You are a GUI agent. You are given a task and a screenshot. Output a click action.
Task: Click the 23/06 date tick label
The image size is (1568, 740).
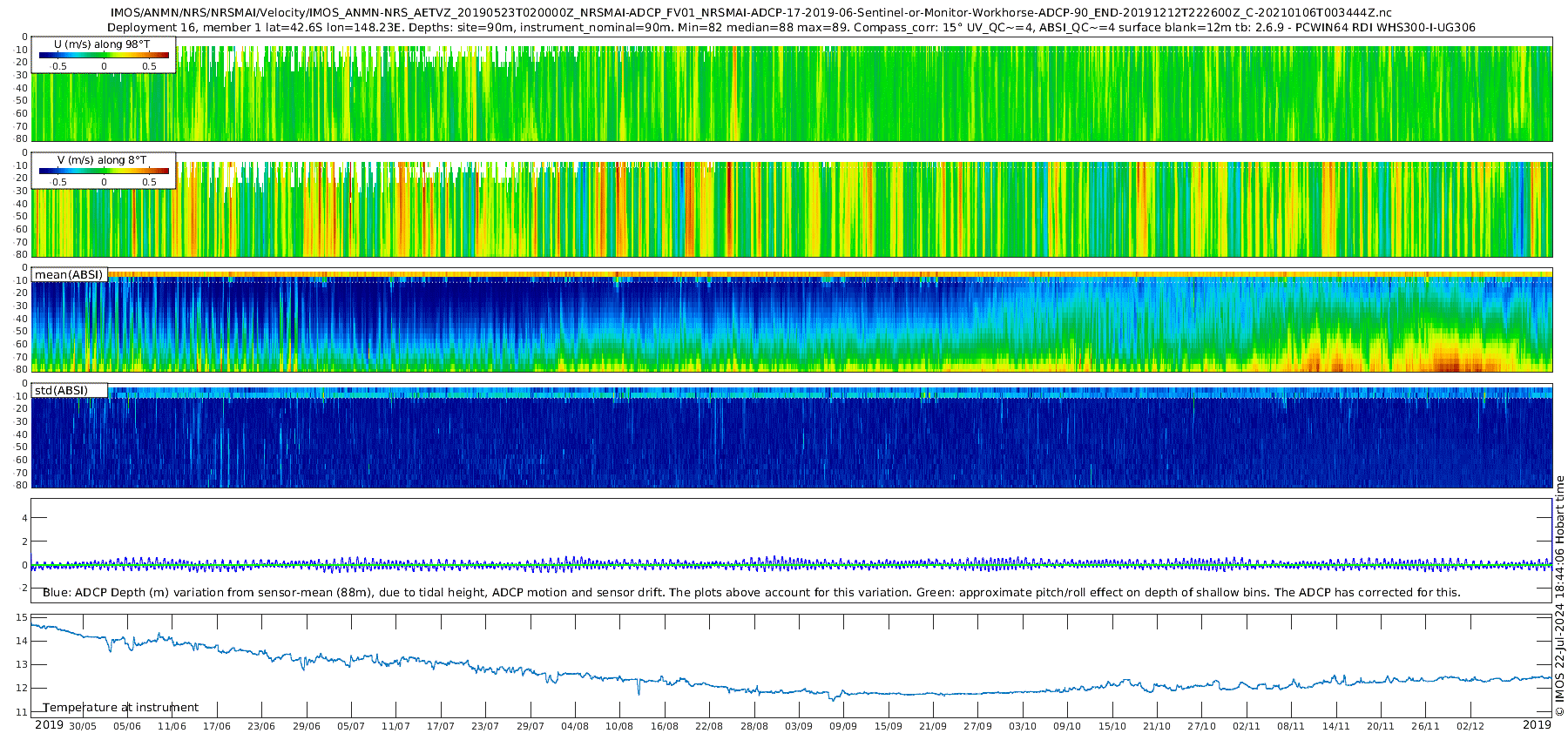coord(261,726)
